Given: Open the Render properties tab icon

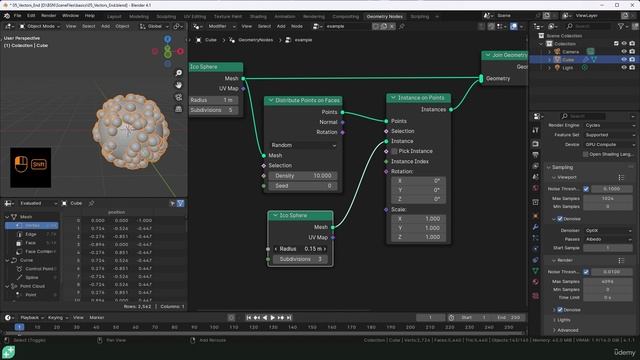Looking at the screenshot, I should click(536, 144).
